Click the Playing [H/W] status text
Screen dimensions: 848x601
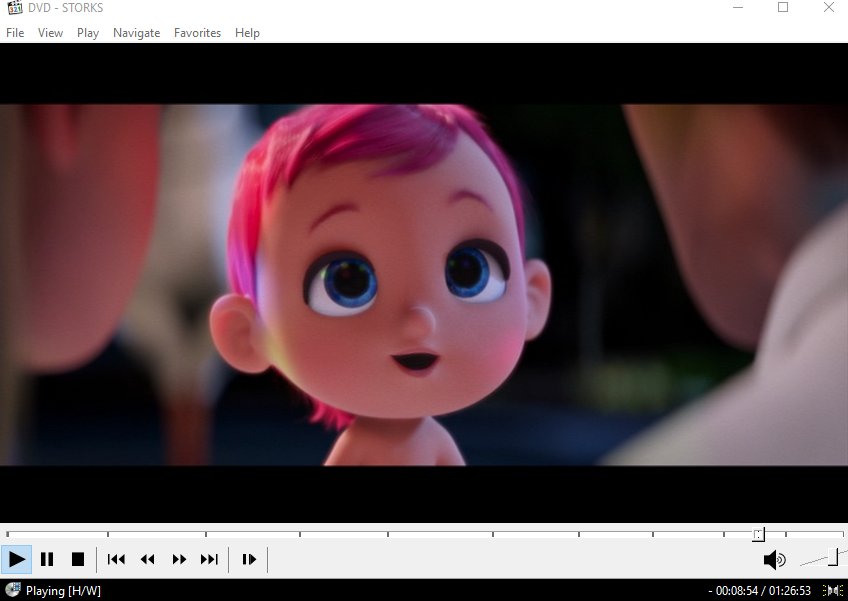click(63, 591)
